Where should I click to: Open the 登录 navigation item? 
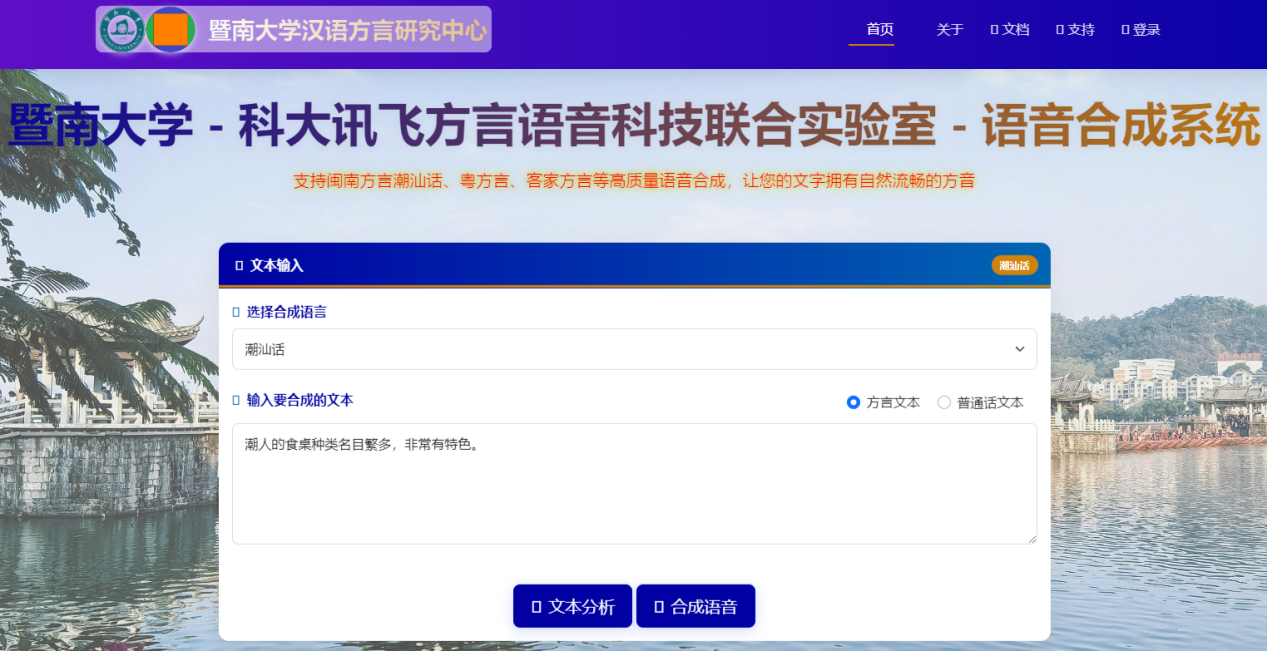click(x=1141, y=30)
